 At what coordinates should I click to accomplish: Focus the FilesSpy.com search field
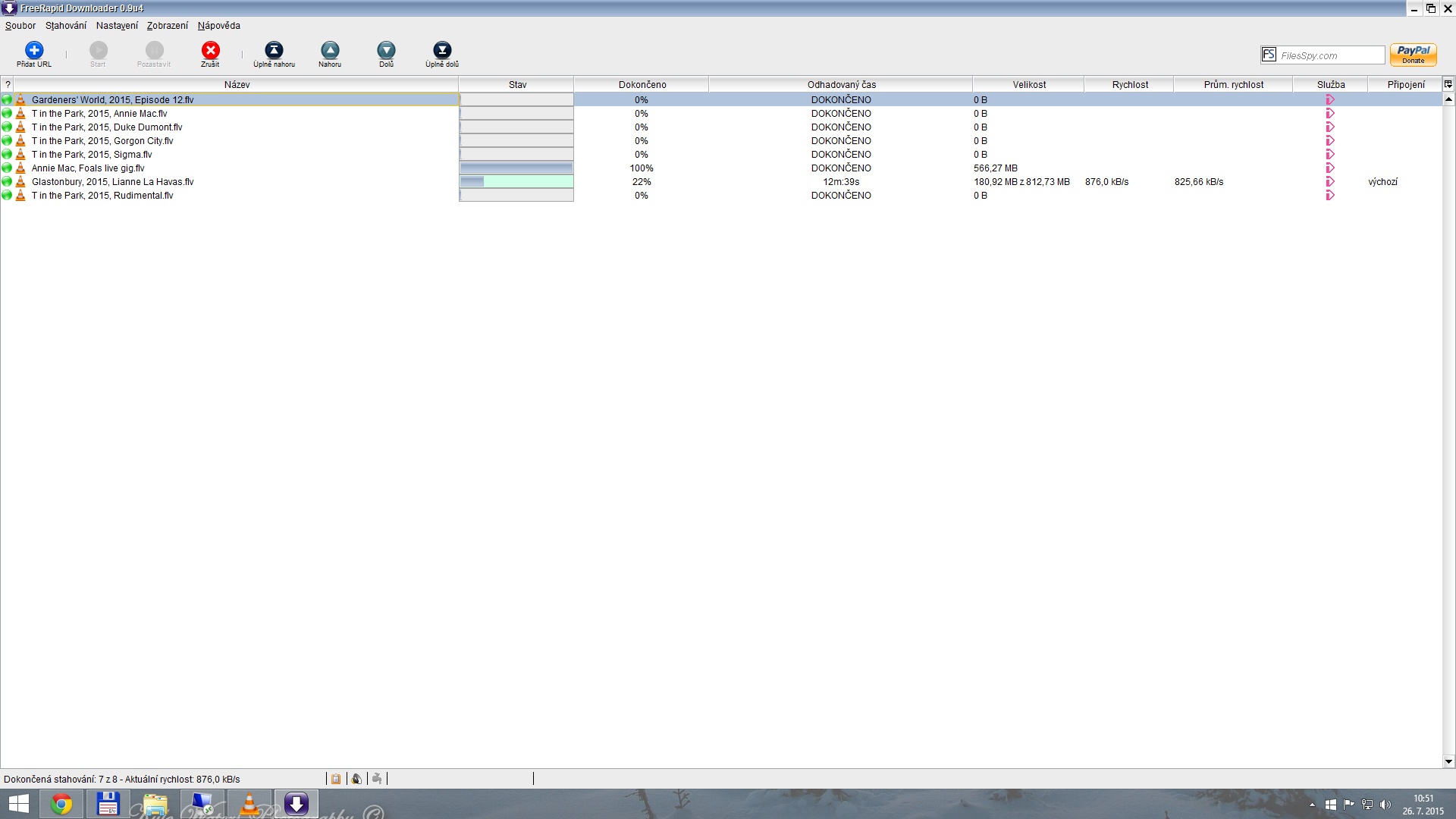(x=1330, y=55)
